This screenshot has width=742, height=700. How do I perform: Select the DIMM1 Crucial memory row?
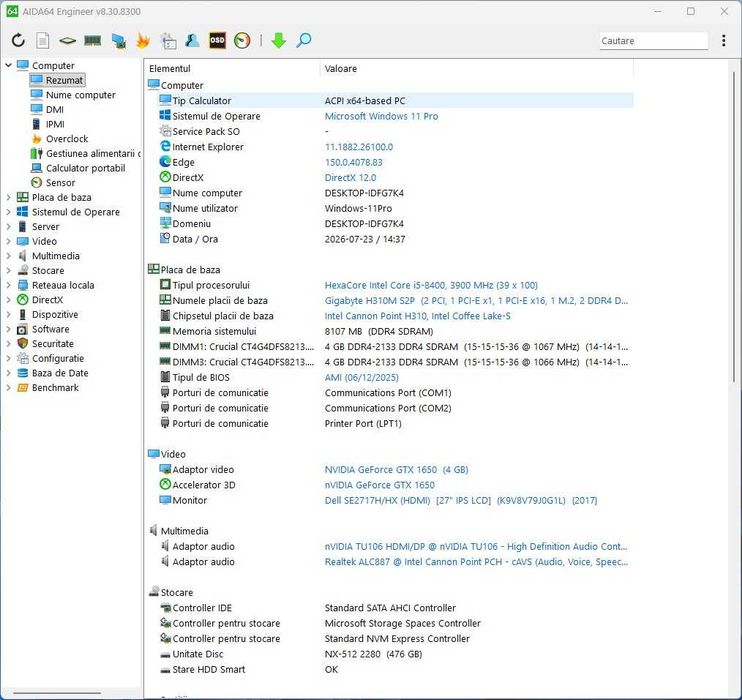[x=390, y=346]
